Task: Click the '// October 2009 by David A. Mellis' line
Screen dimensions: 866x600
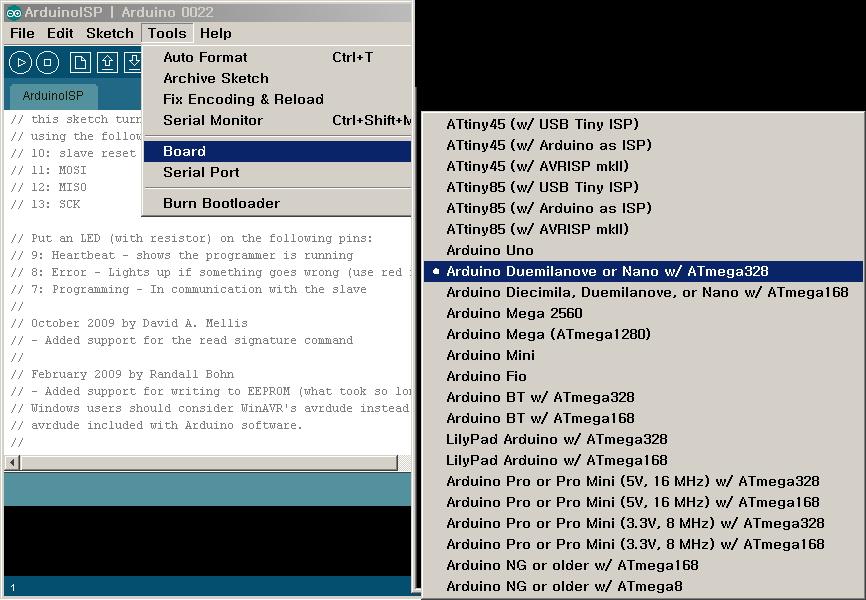Action: pos(129,323)
